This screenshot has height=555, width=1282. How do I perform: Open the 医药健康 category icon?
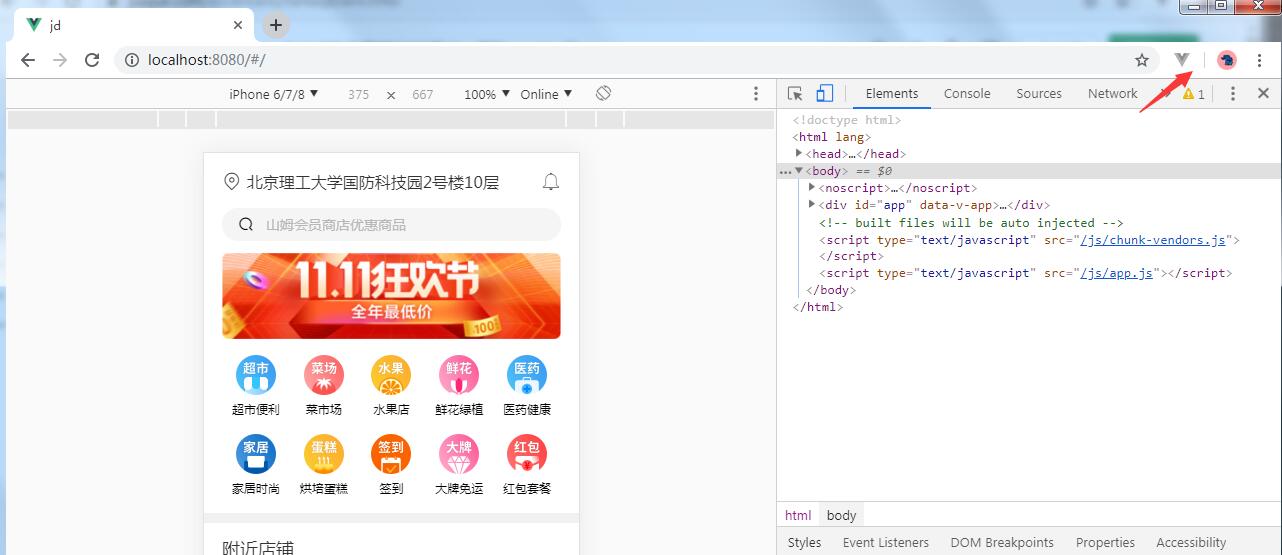tap(527, 375)
